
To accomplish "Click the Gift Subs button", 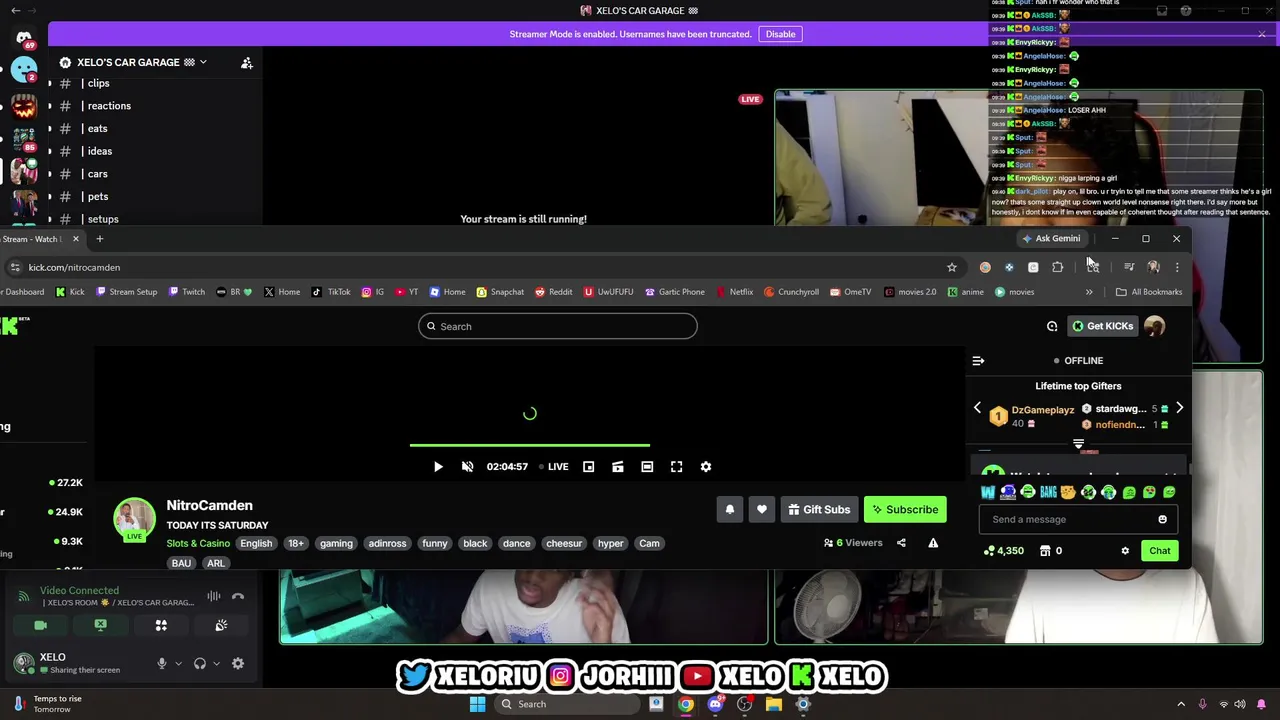I will (819, 510).
